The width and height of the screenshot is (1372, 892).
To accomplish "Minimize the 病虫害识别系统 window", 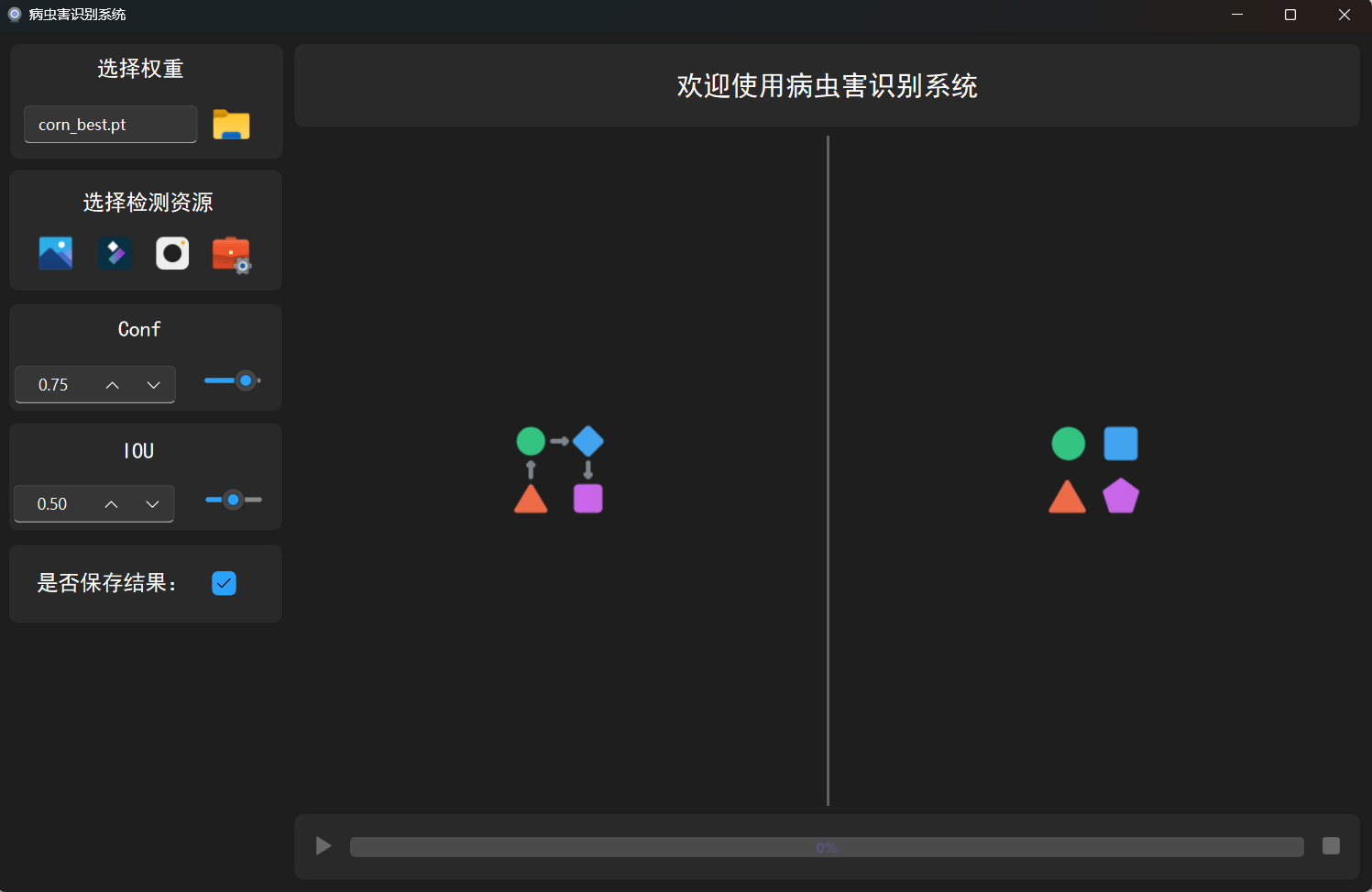I will click(1237, 15).
